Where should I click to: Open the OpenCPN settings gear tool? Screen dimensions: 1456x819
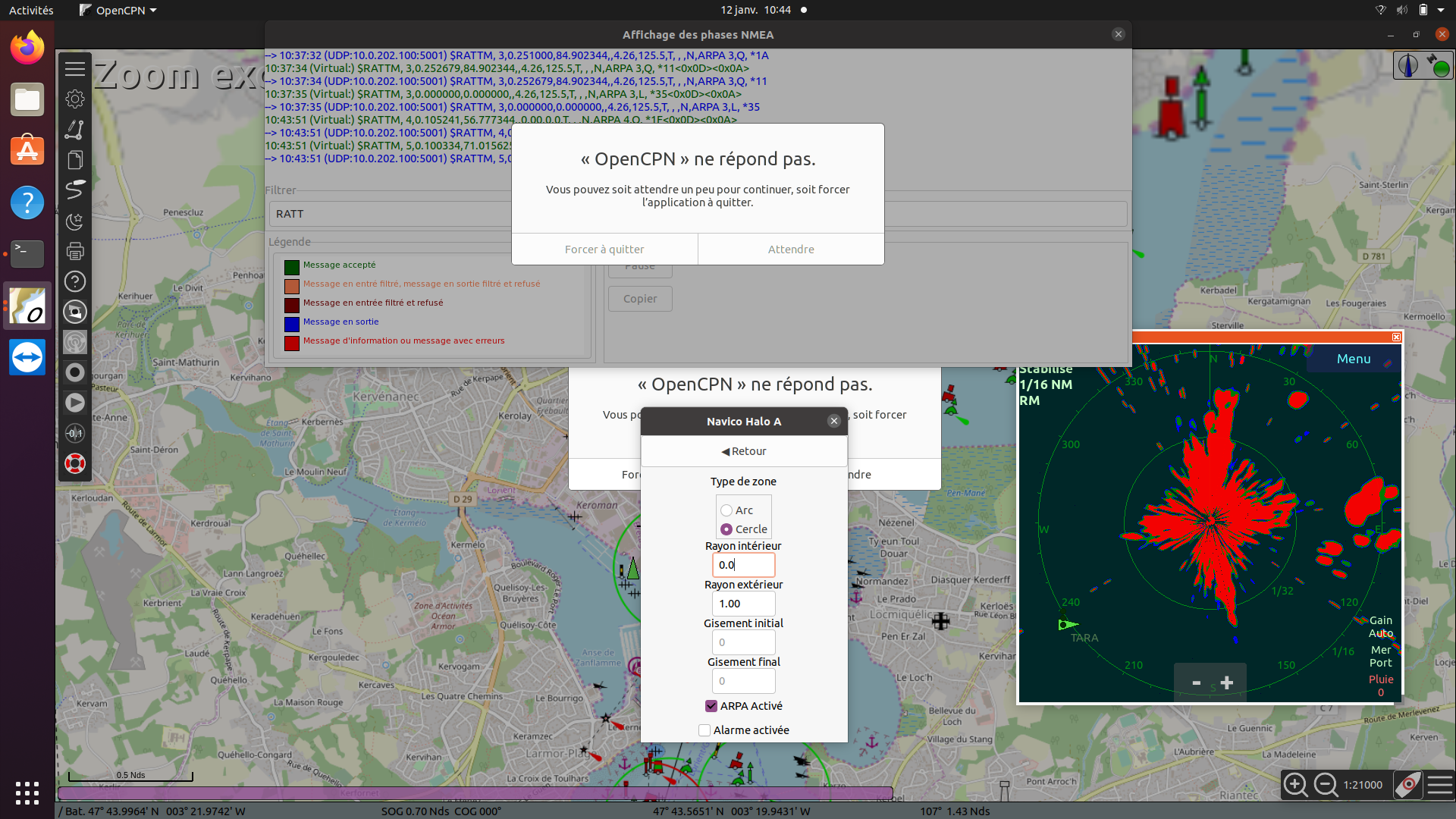pyautogui.click(x=74, y=99)
